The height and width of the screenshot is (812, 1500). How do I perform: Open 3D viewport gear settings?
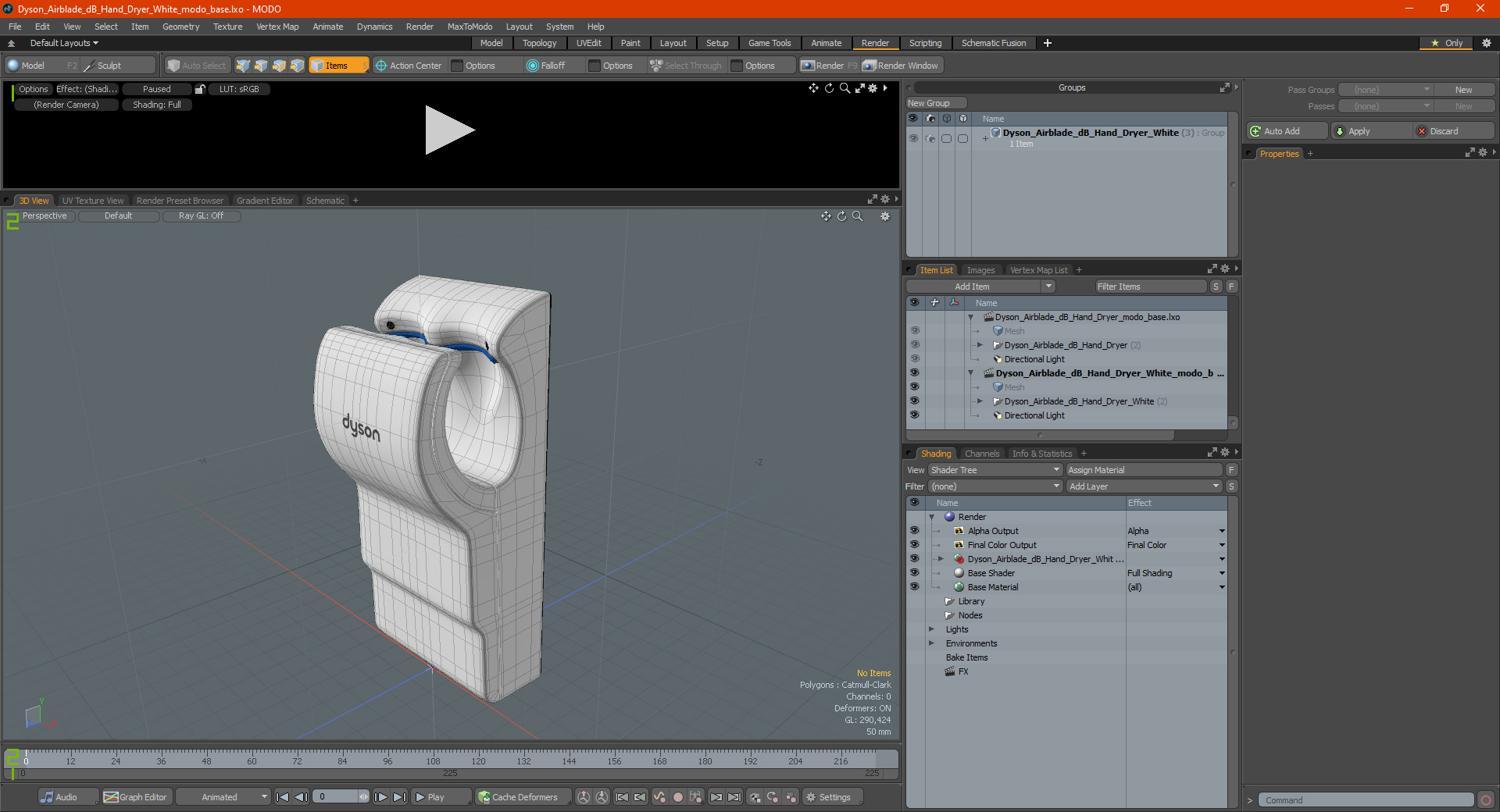pos(885,216)
